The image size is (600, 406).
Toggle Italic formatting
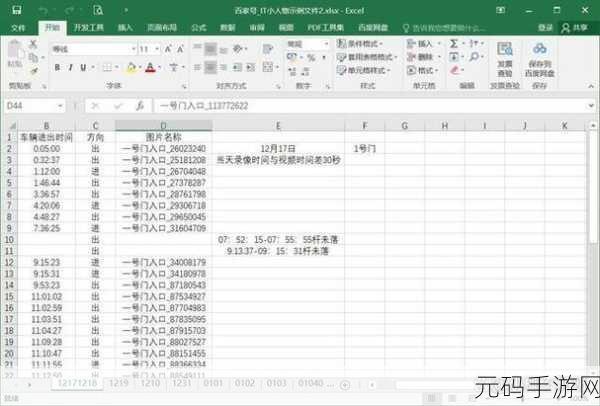[70, 67]
